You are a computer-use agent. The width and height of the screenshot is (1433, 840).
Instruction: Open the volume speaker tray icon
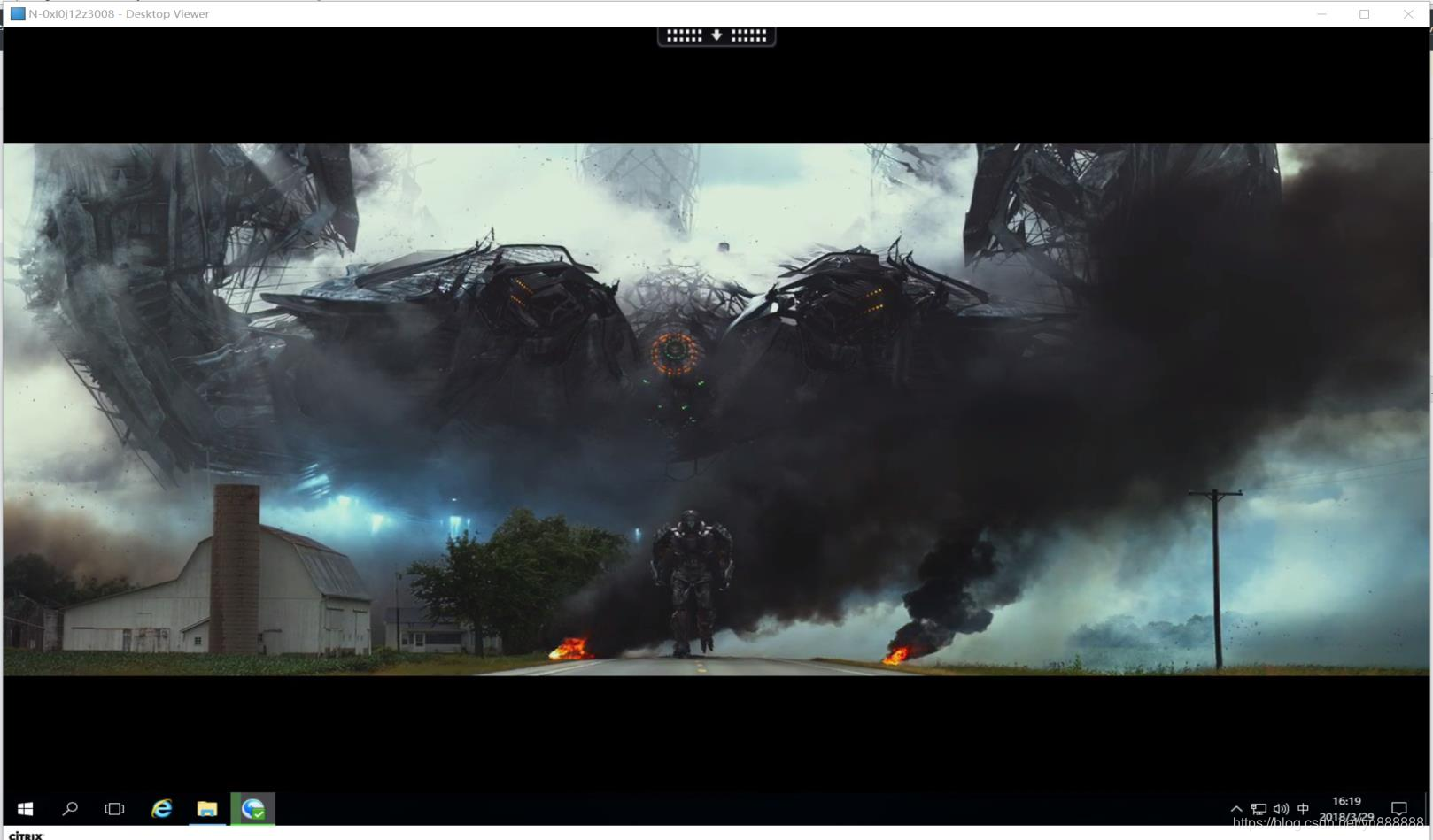click(1281, 809)
